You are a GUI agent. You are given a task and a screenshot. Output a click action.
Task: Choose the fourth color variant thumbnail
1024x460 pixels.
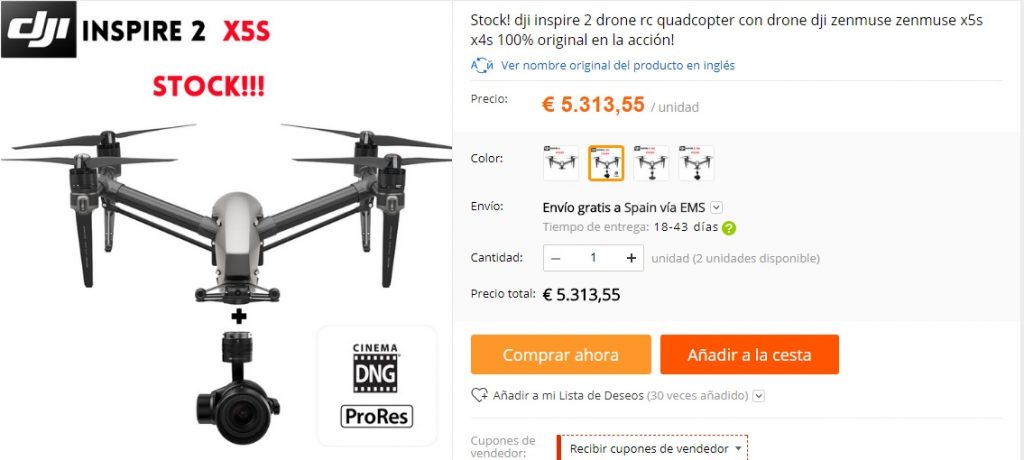pyautogui.click(x=696, y=163)
